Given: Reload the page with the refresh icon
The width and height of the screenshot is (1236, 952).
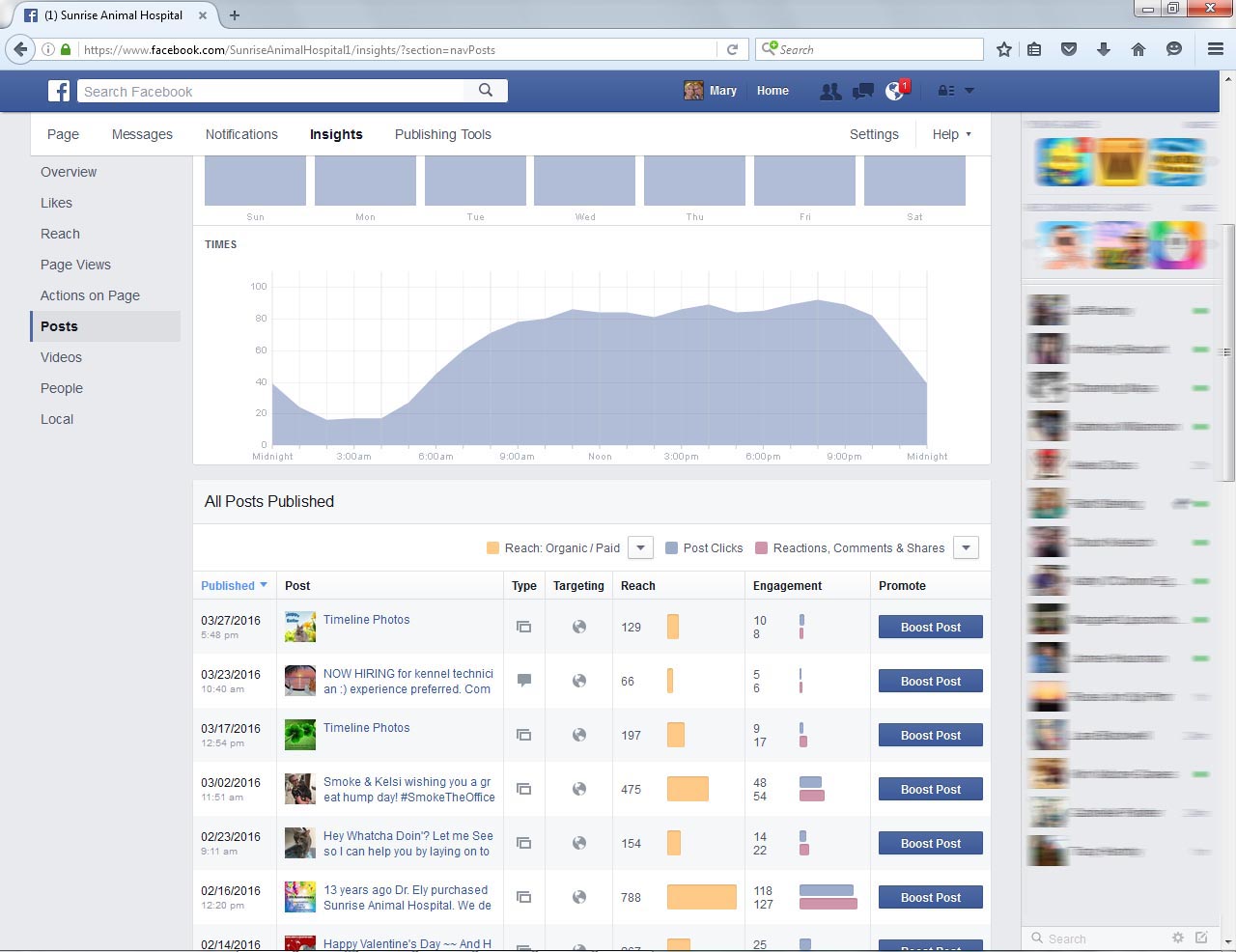Looking at the screenshot, I should click(x=732, y=49).
